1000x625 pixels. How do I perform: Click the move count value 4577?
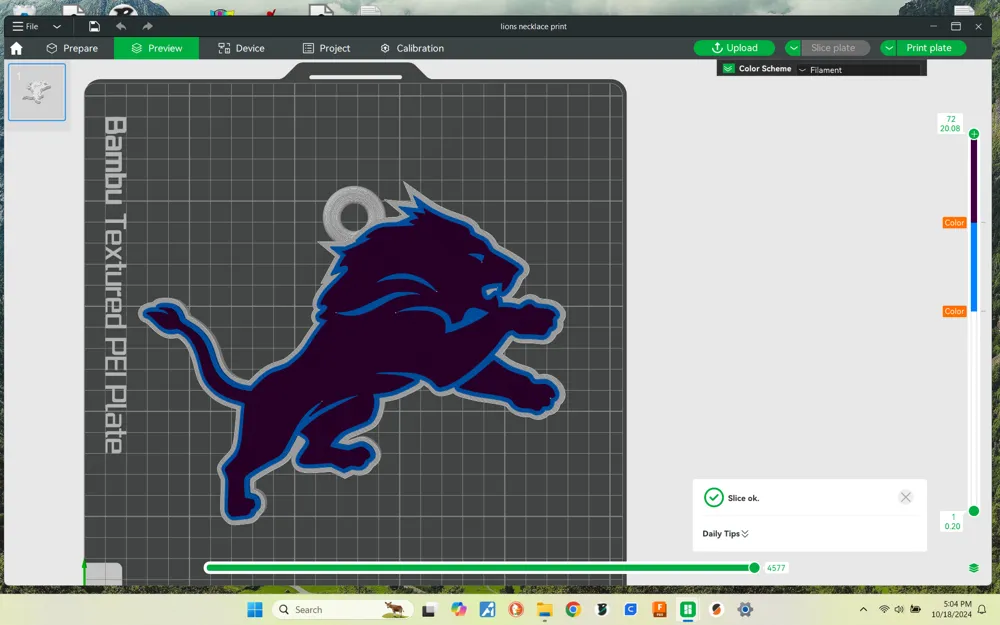click(x=776, y=568)
